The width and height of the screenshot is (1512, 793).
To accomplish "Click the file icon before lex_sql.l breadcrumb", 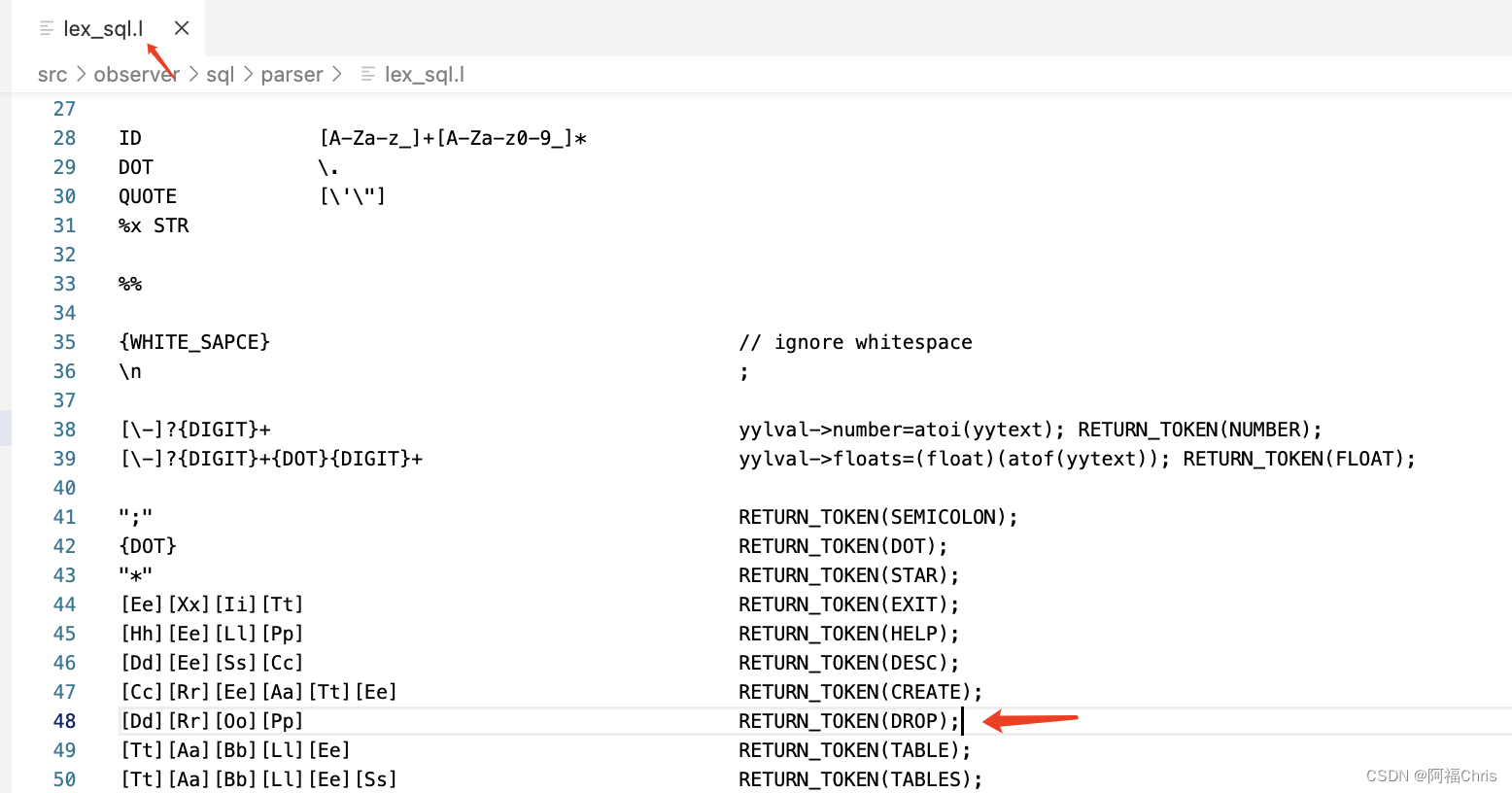I will tap(367, 74).
